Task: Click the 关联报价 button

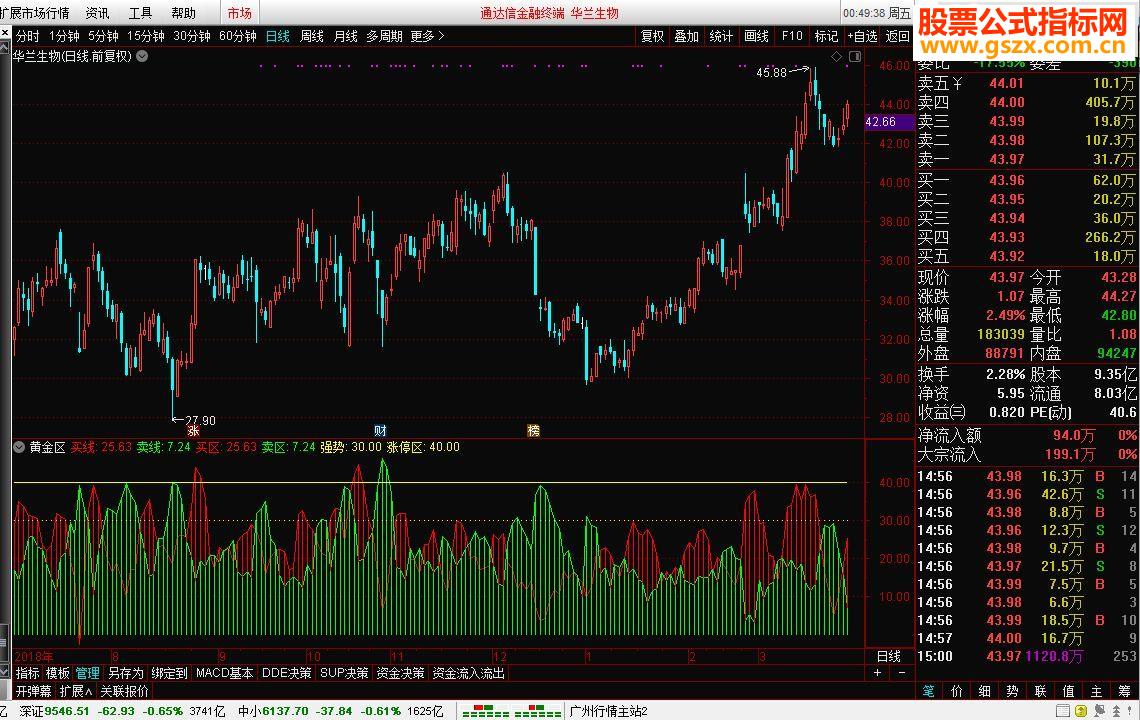Action: (124, 691)
